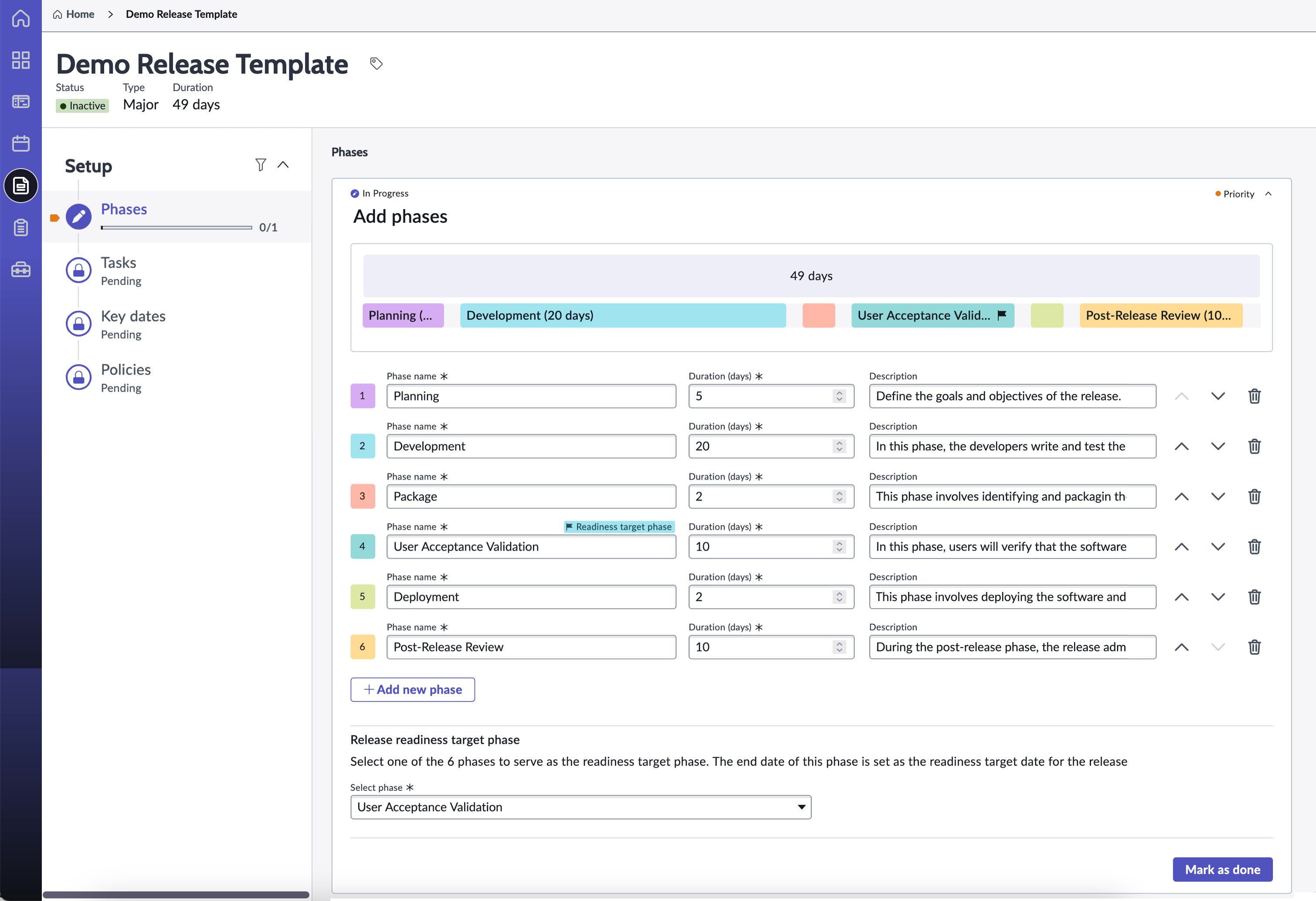Open the toolbox briefcase icon in sidebar
The image size is (1316, 901).
[x=21, y=270]
